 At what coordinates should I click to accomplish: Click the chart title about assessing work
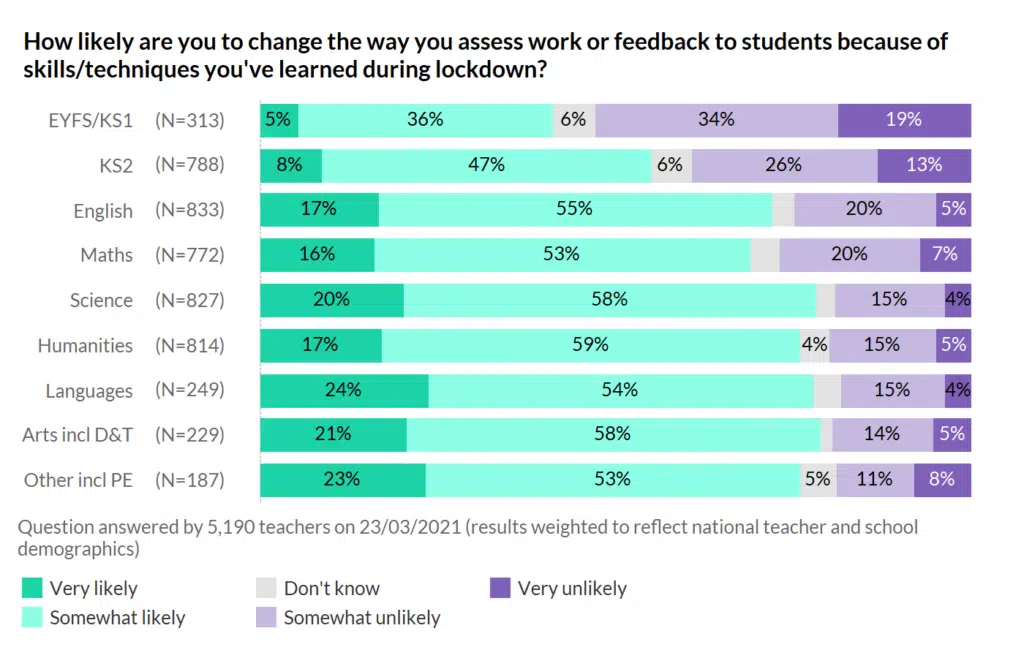coord(485,57)
